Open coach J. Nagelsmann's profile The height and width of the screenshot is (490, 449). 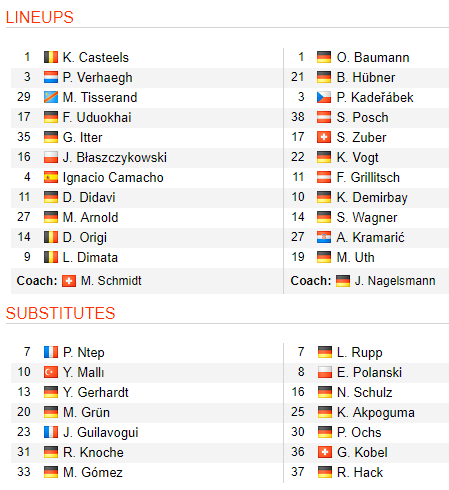click(395, 281)
